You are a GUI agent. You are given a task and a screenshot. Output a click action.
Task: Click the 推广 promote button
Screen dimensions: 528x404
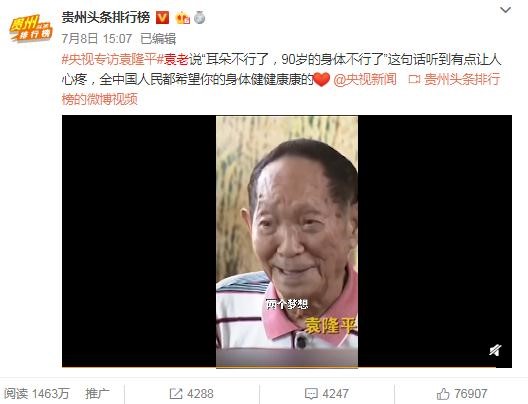click(97, 393)
